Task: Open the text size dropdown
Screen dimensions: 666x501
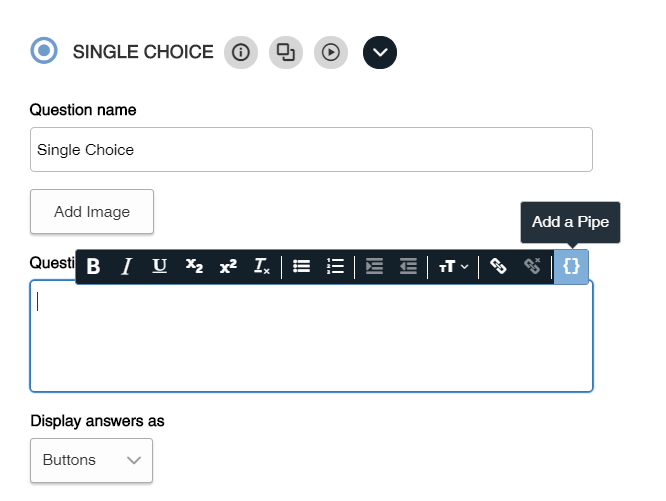Action: (453, 266)
